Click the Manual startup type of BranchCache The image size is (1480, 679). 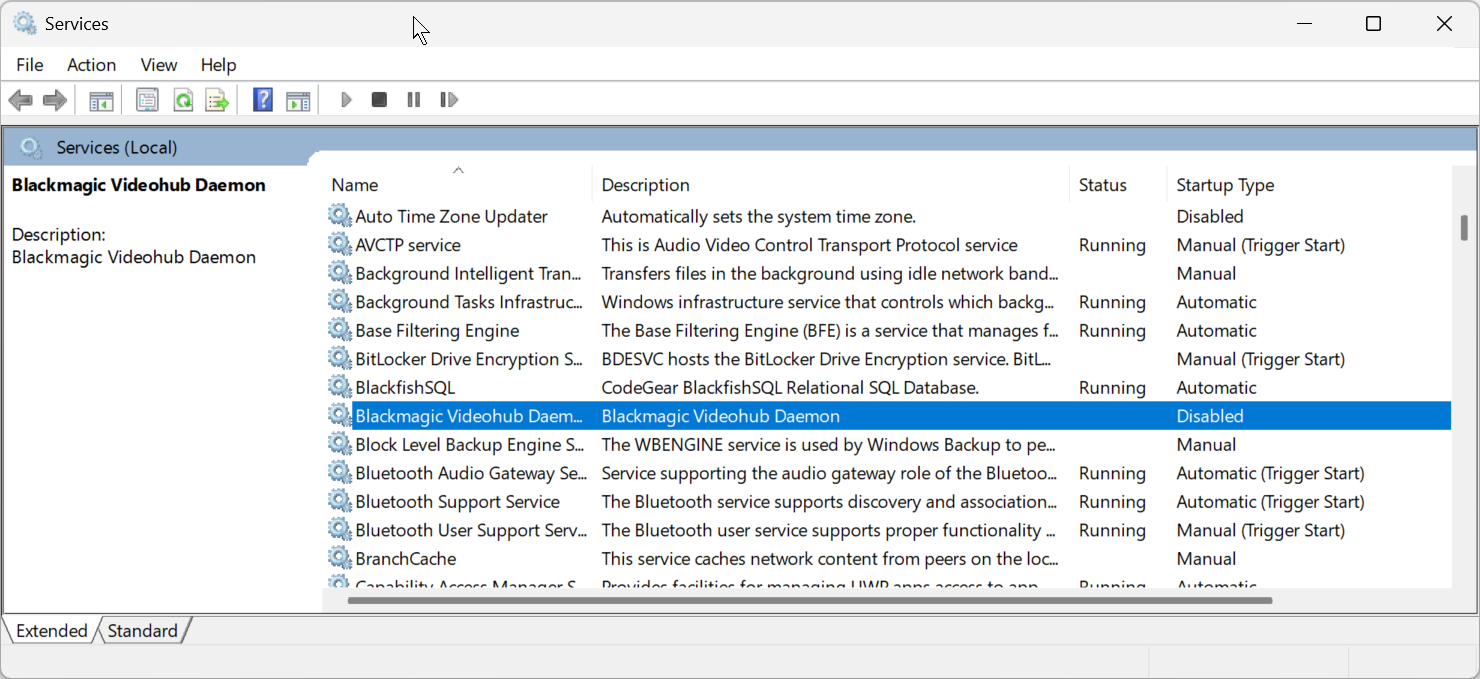1206,559
